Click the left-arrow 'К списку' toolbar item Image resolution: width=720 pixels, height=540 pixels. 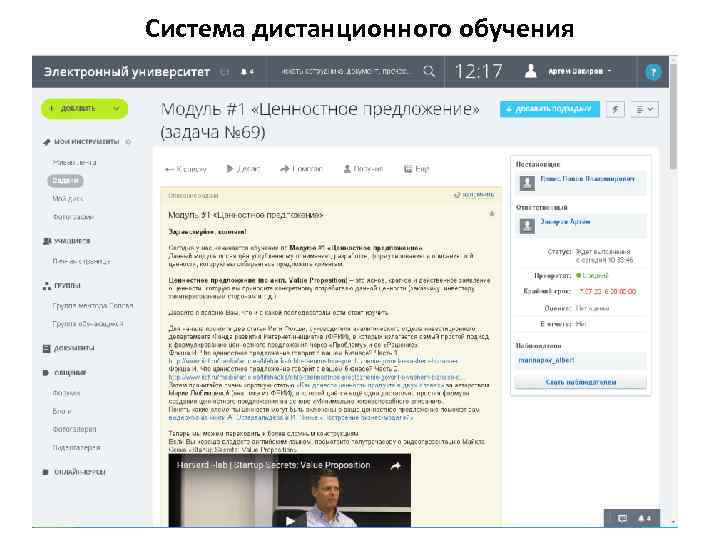(x=186, y=169)
